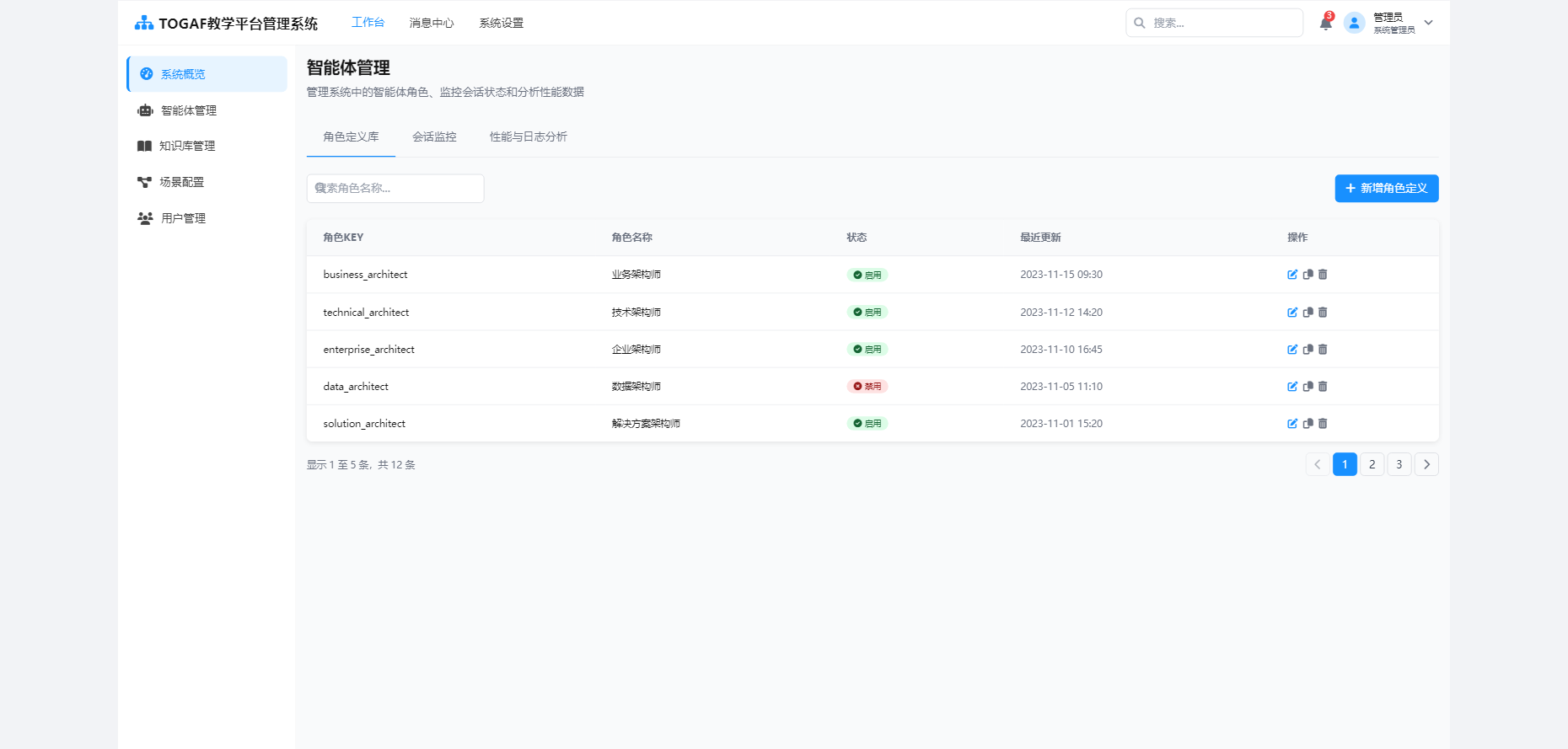Click the technical_architect key text

(x=366, y=313)
